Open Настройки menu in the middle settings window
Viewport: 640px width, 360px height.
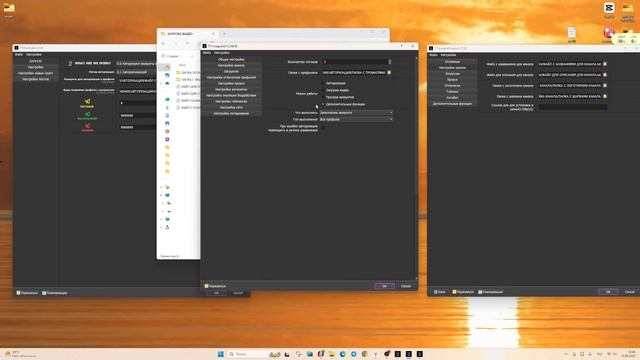pyautogui.click(x=222, y=53)
